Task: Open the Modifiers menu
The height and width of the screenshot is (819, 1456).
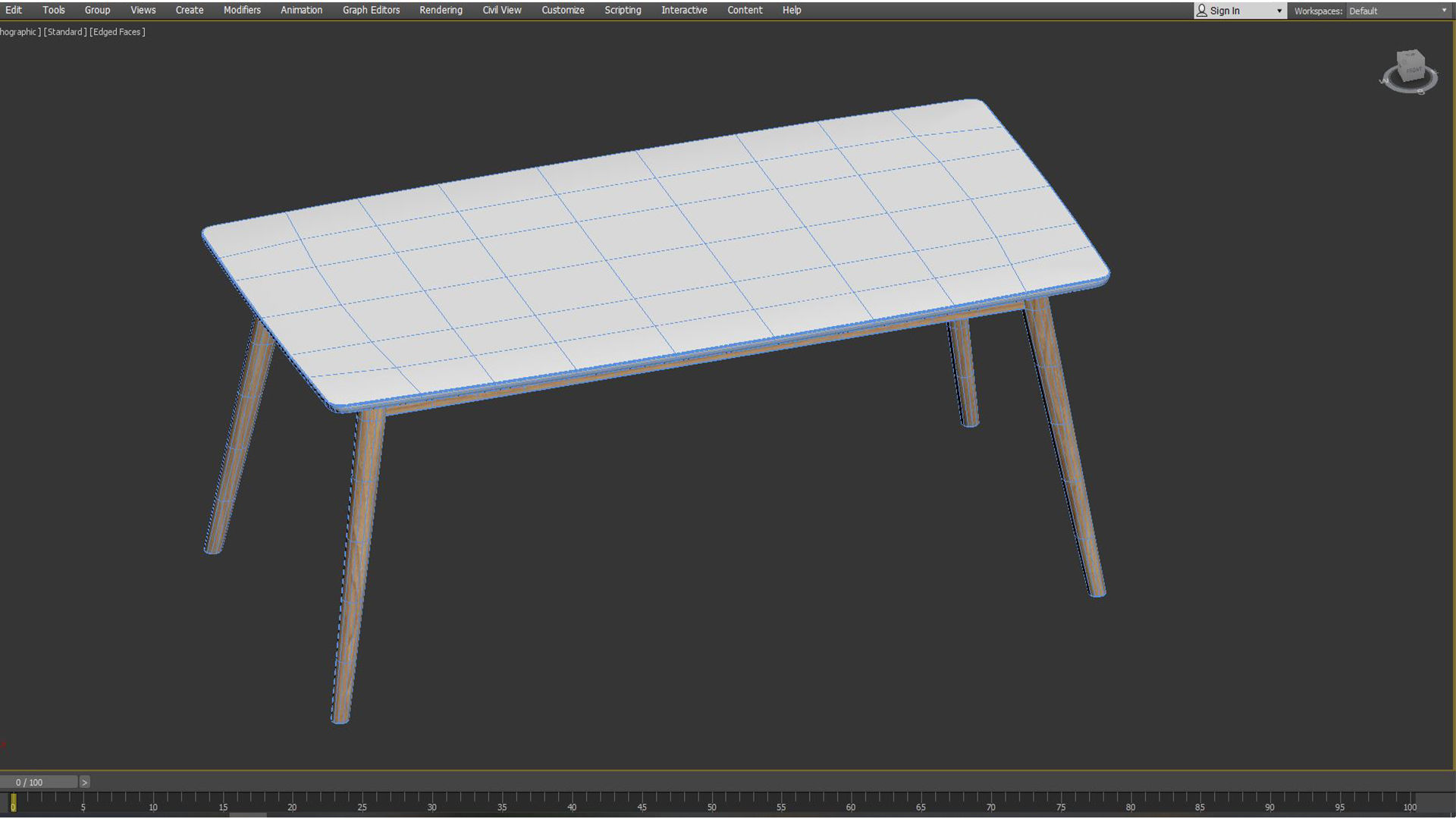Action: [242, 10]
